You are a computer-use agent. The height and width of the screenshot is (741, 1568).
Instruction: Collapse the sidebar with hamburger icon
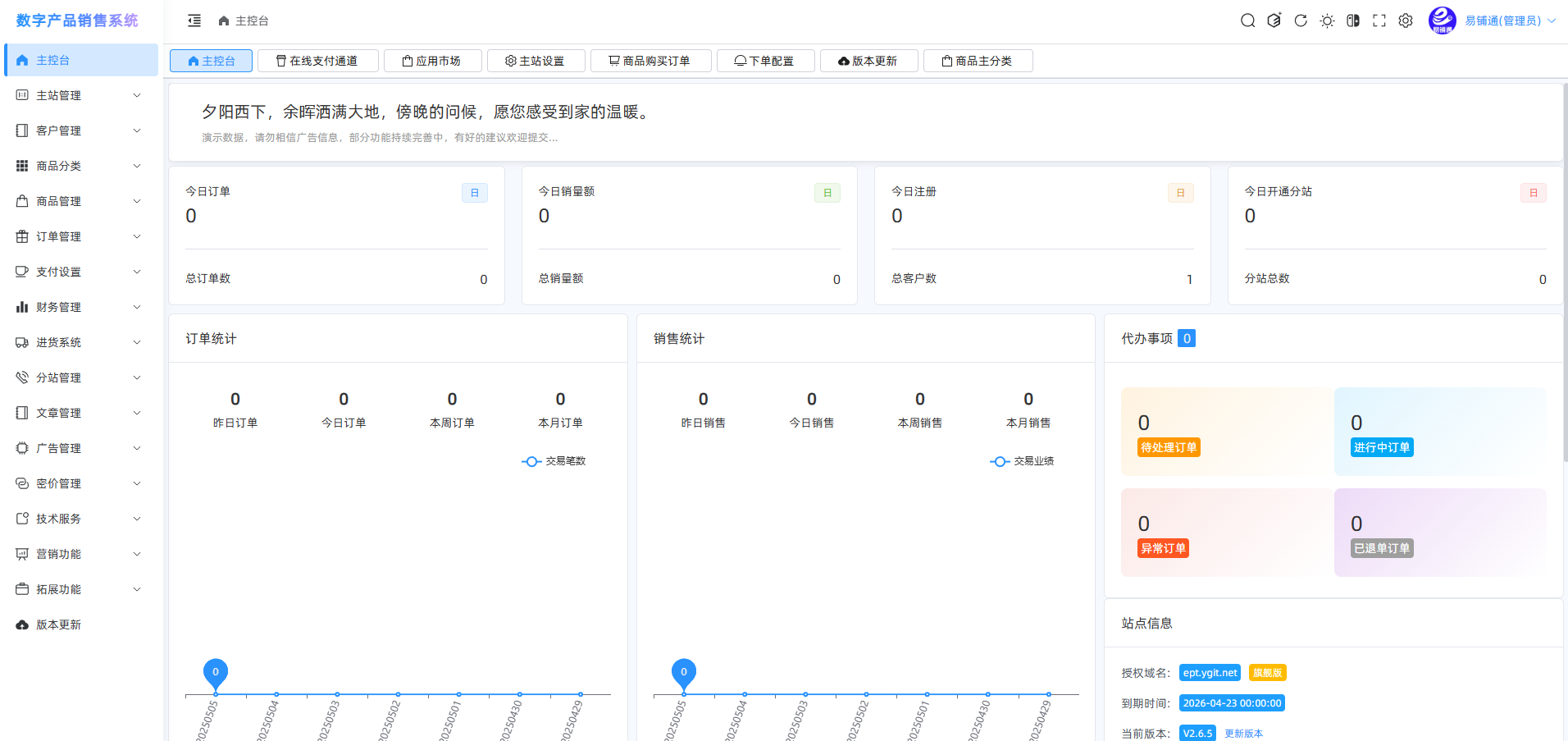(194, 20)
